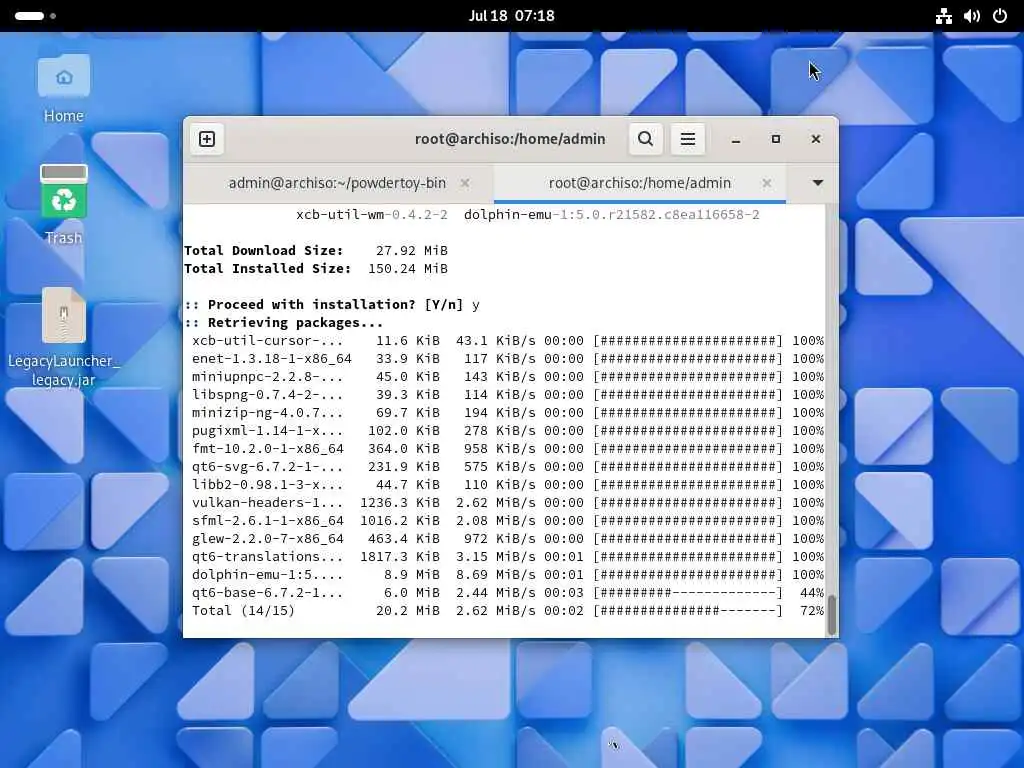Click the qt6-base download progress bar
Viewport: 1024px width, 768px height.
pyautogui.click(x=688, y=593)
